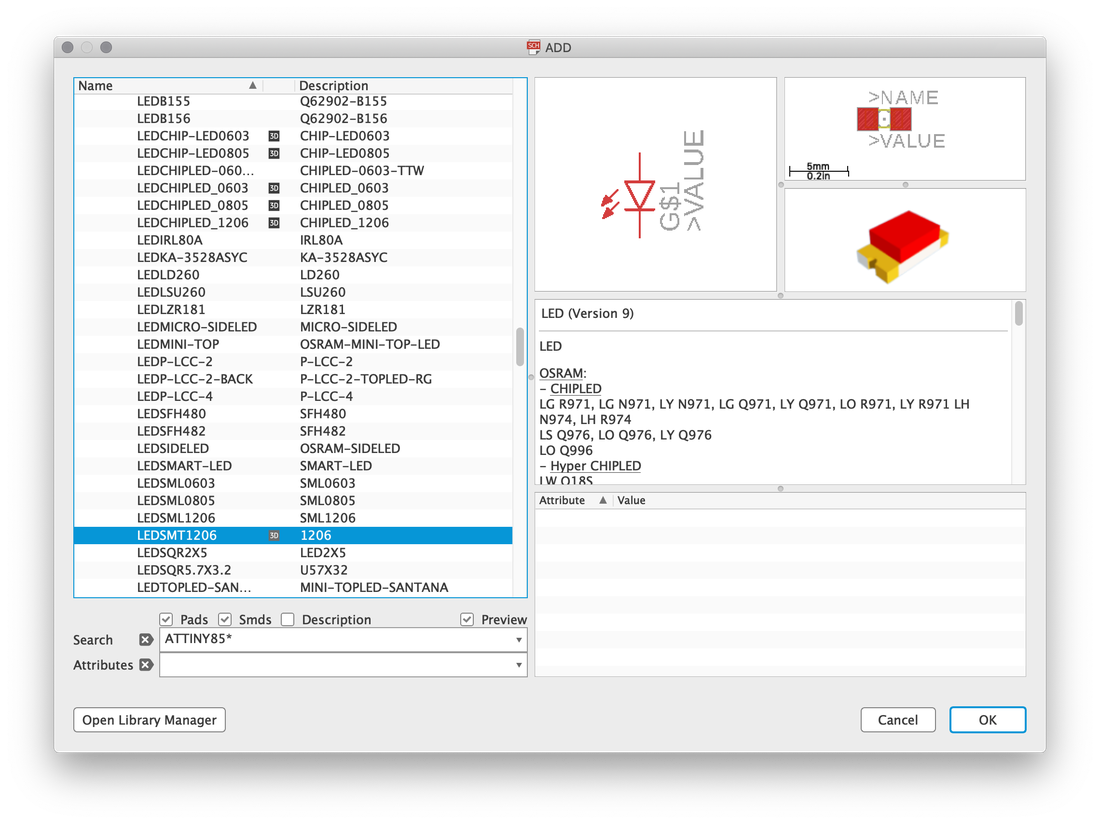1100x824 pixels.
Task: Select the LEDSML0805 row
Action: [x=293, y=501]
